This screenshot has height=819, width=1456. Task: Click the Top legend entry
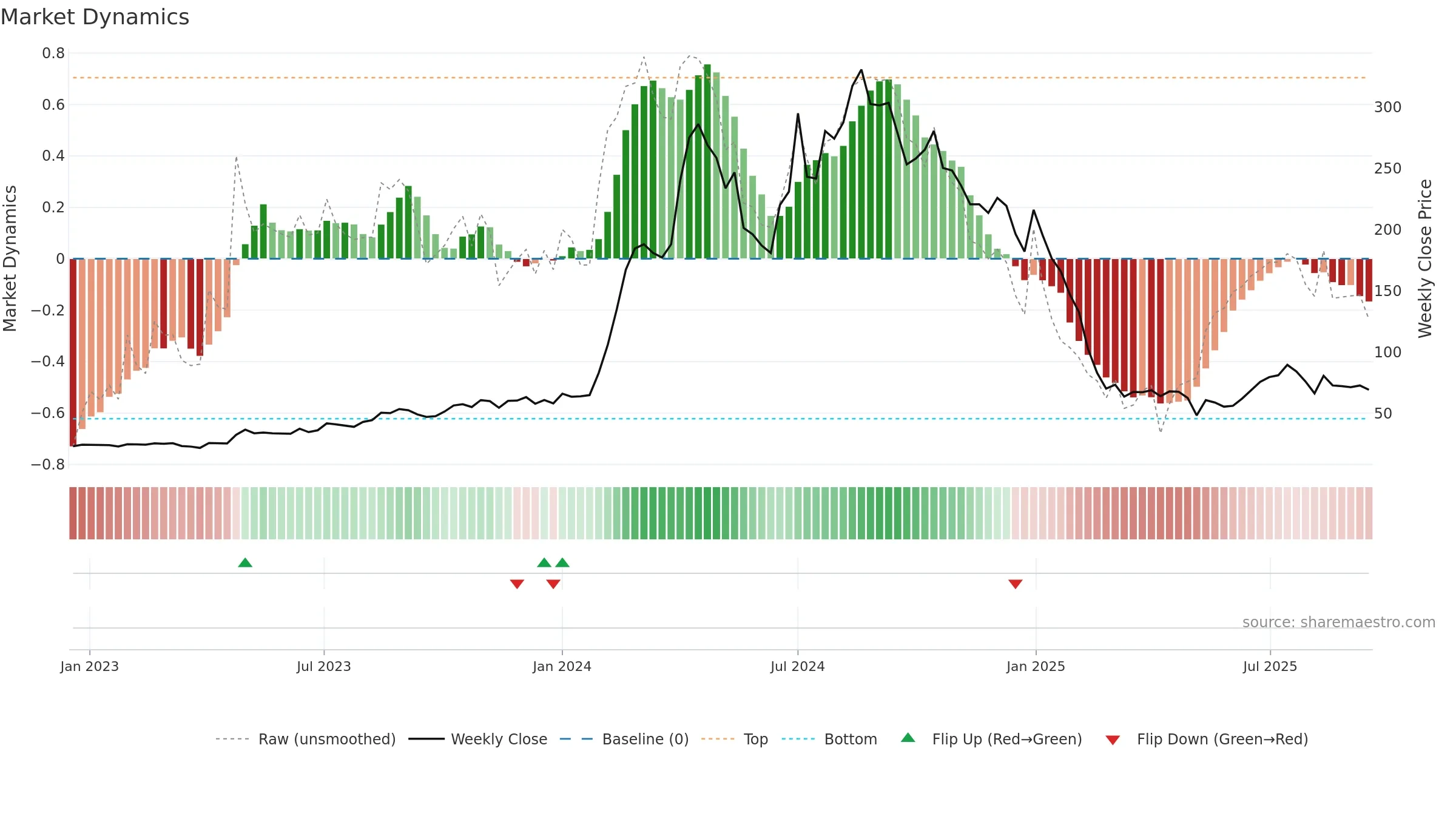[735, 739]
